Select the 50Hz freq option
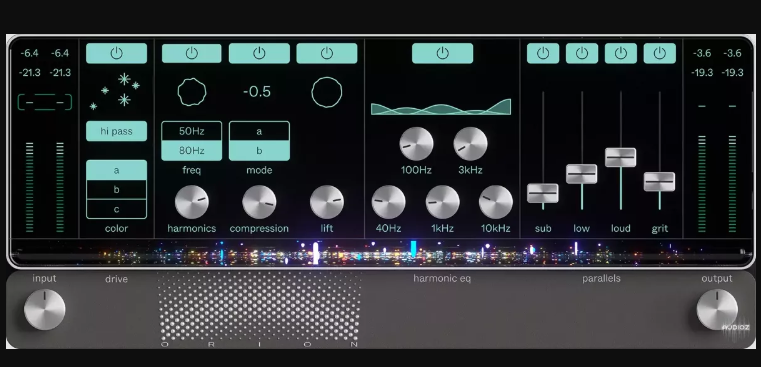761x367 pixels. point(192,131)
